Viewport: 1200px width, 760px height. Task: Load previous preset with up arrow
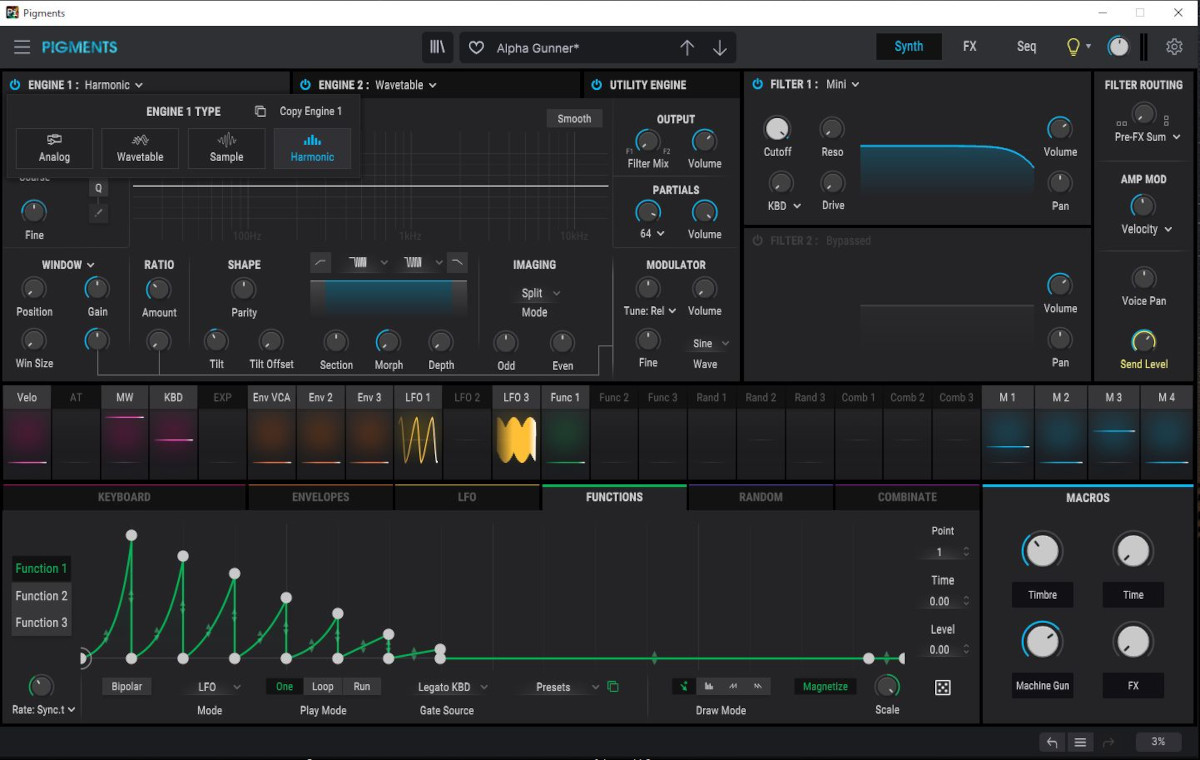[x=687, y=48]
